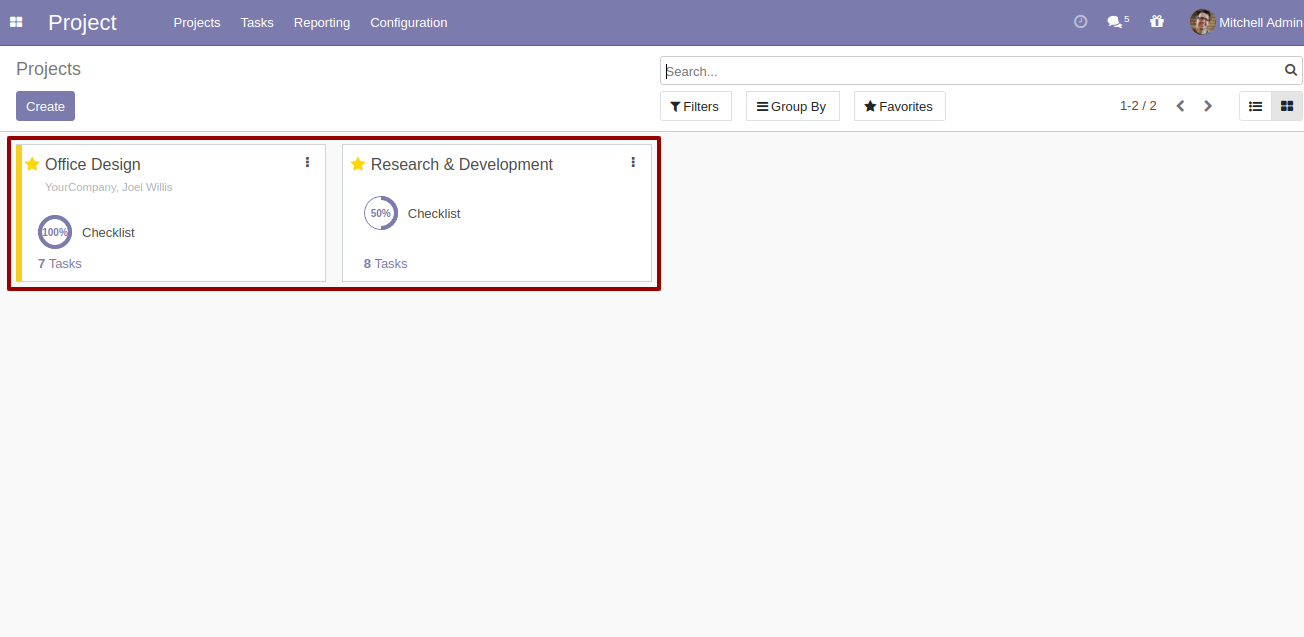Screen dimensions: 1304x637
Task: Click the 1-2 / 2 pager counter
Action: pyautogui.click(x=1138, y=106)
